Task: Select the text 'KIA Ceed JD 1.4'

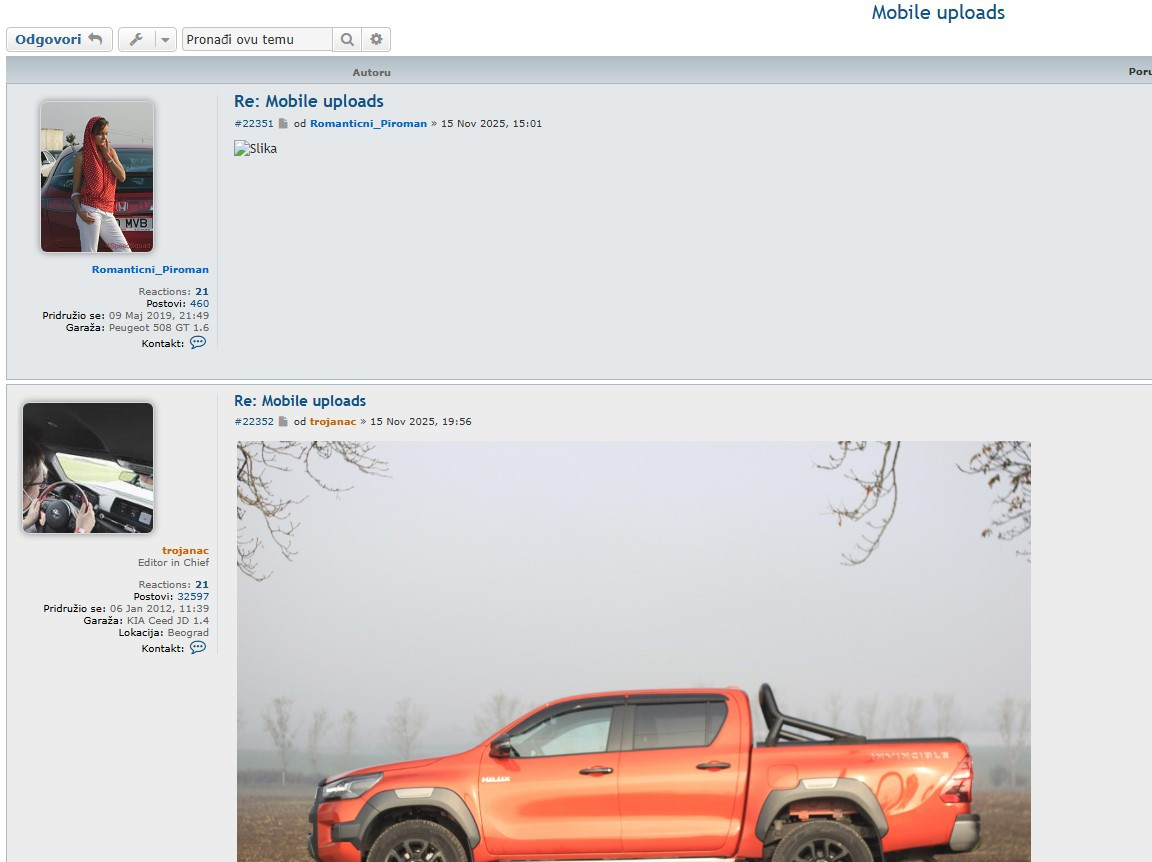Action: point(168,621)
